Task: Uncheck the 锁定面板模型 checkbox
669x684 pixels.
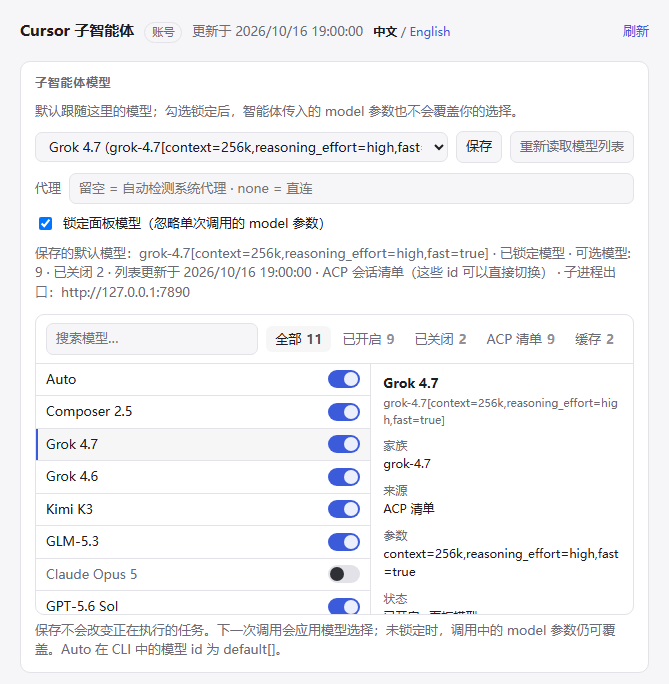Action: click(x=45, y=223)
